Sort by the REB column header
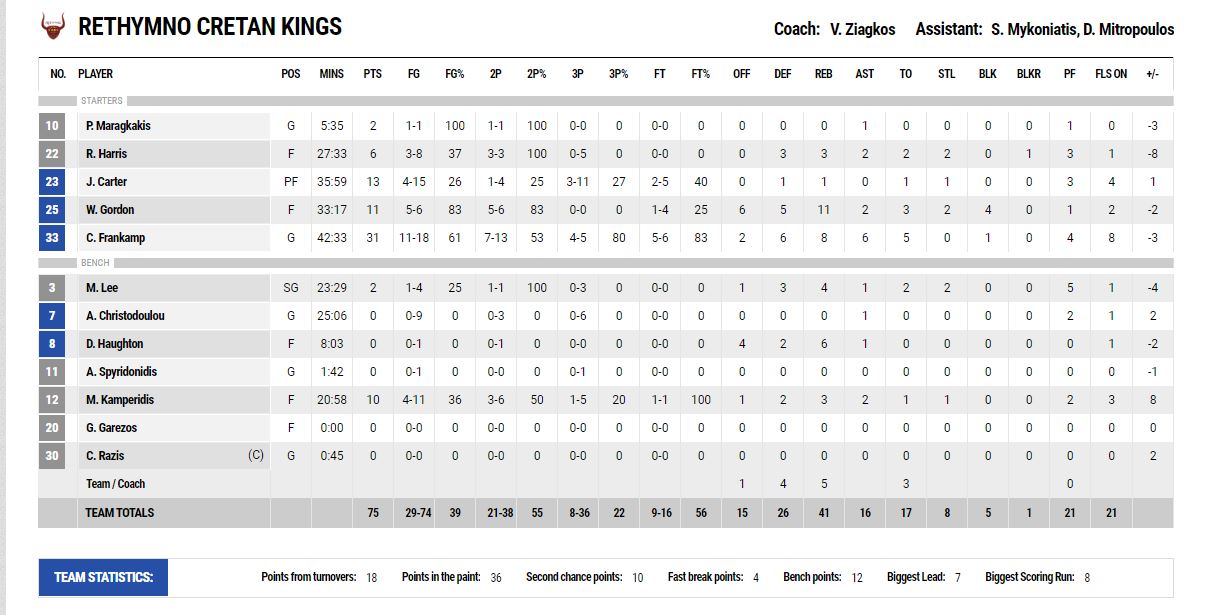Screen dimensions: 1206x615 click(x=823, y=74)
